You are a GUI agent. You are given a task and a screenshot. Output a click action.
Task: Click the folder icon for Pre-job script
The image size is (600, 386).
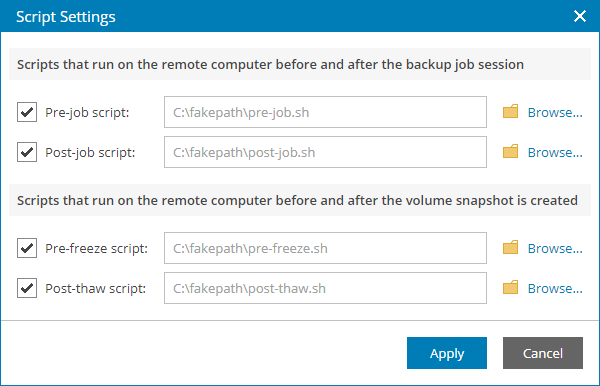point(510,111)
